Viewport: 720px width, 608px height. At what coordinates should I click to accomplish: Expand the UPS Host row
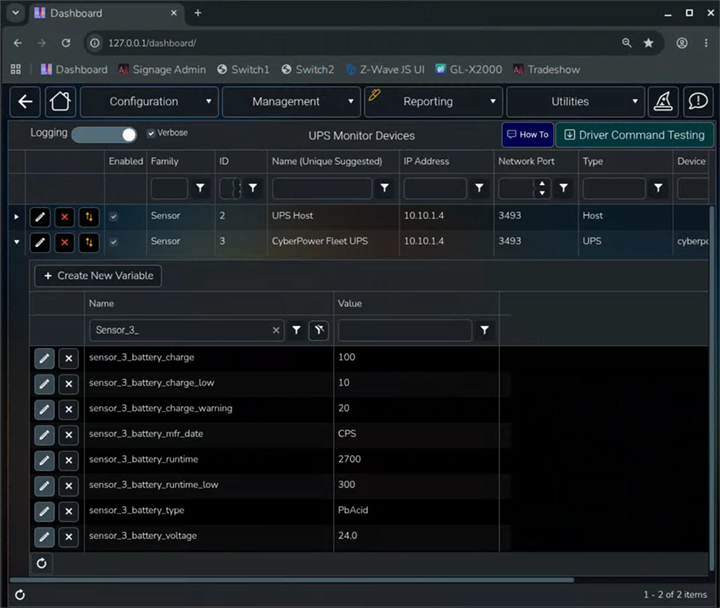(x=17, y=216)
